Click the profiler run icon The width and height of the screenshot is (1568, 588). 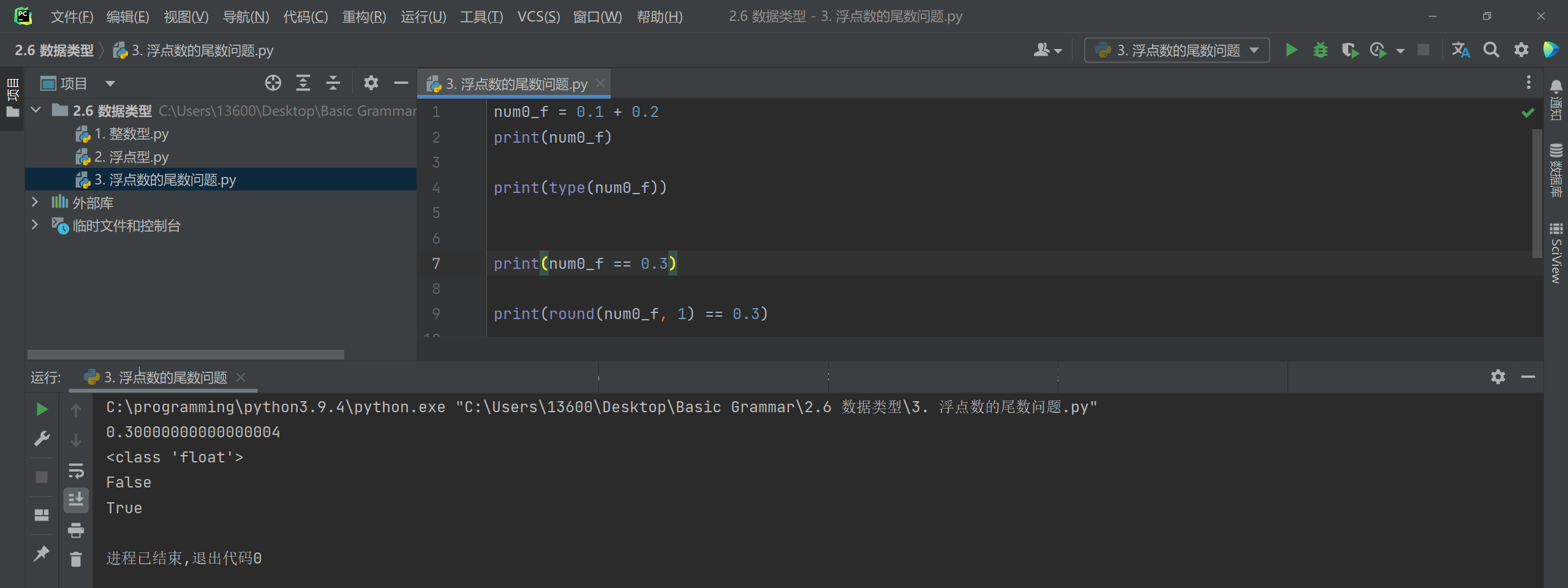click(1378, 50)
